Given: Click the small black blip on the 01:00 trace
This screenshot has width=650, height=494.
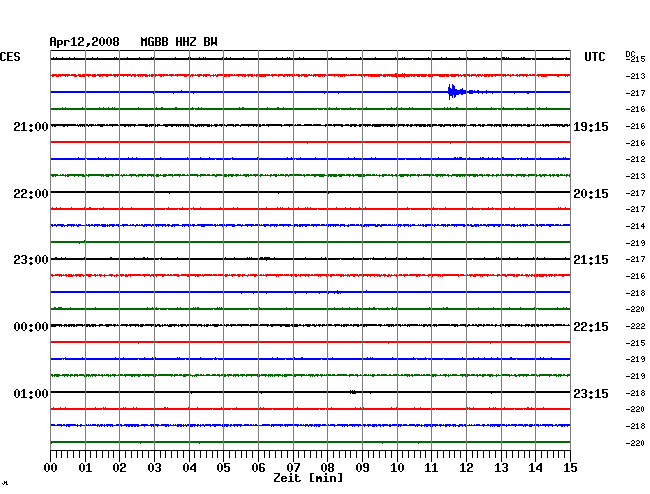Looking at the screenshot, I should pos(353,392).
